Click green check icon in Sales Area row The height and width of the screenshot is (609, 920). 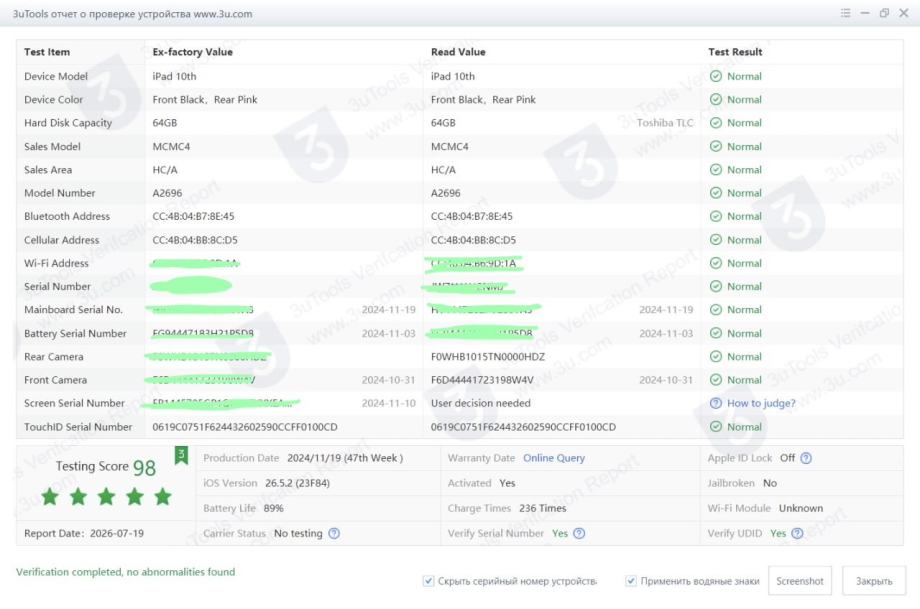tap(716, 170)
